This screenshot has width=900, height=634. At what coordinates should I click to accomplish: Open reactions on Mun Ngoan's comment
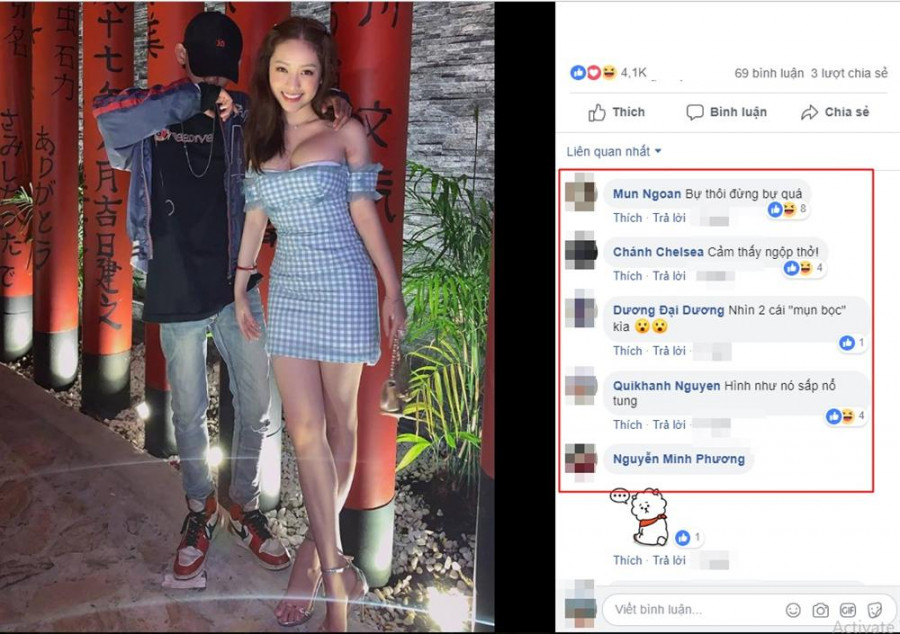[x=786, y=209]
